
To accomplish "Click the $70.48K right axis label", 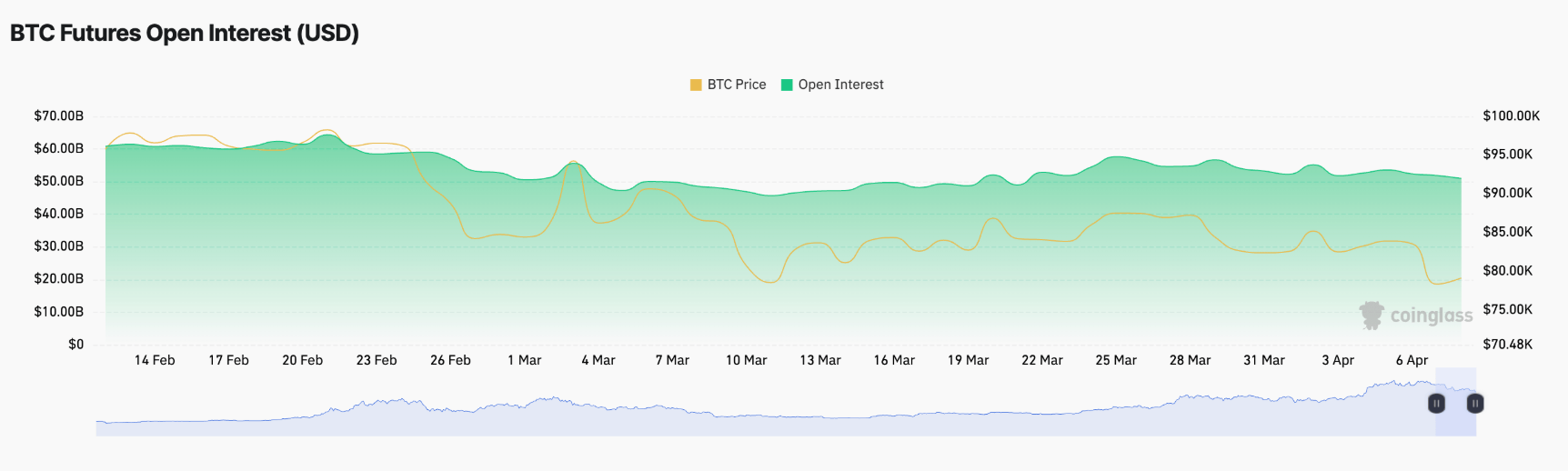I will [x=1507, y=344].
